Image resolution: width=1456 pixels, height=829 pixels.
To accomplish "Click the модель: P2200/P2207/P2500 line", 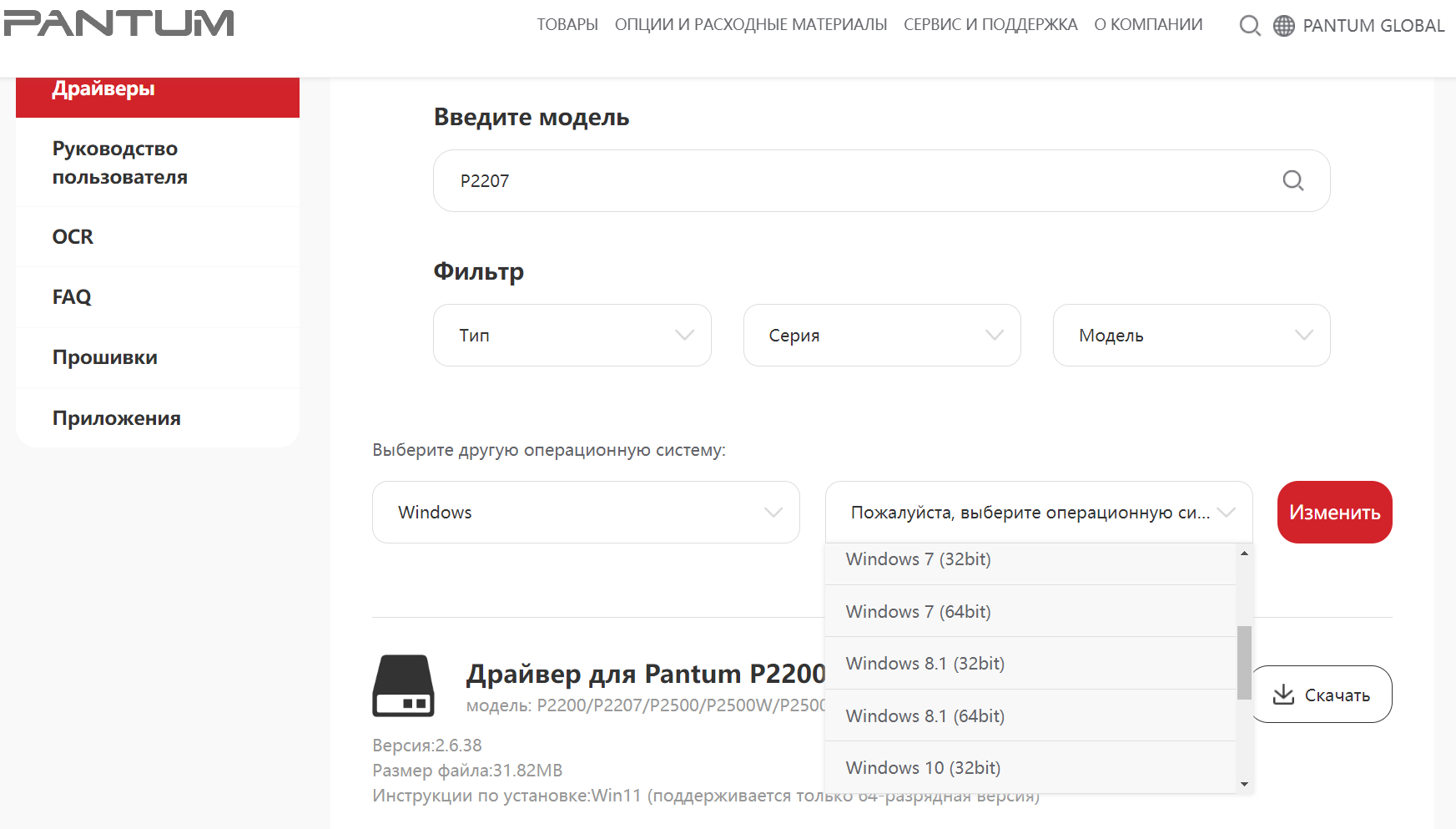I will [x=646, y=705].
